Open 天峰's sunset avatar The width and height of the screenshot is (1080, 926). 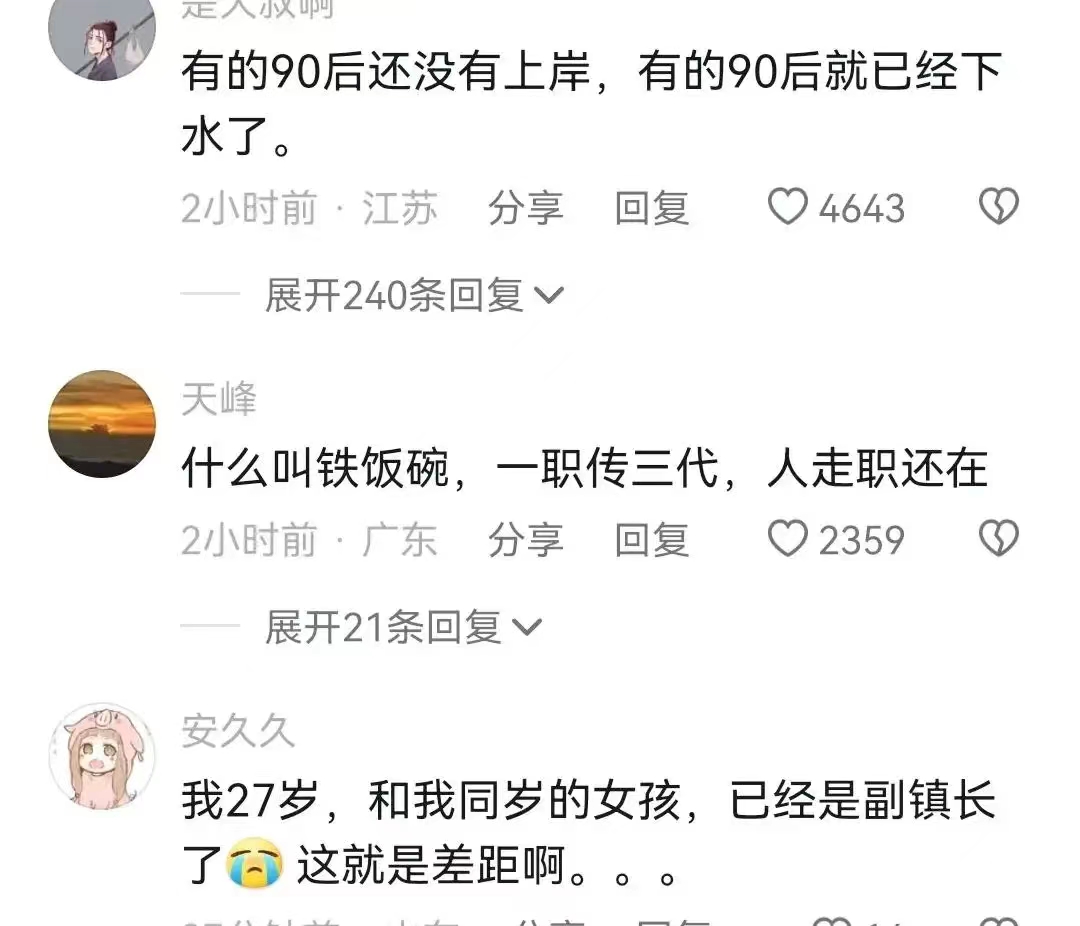[102, 424]
